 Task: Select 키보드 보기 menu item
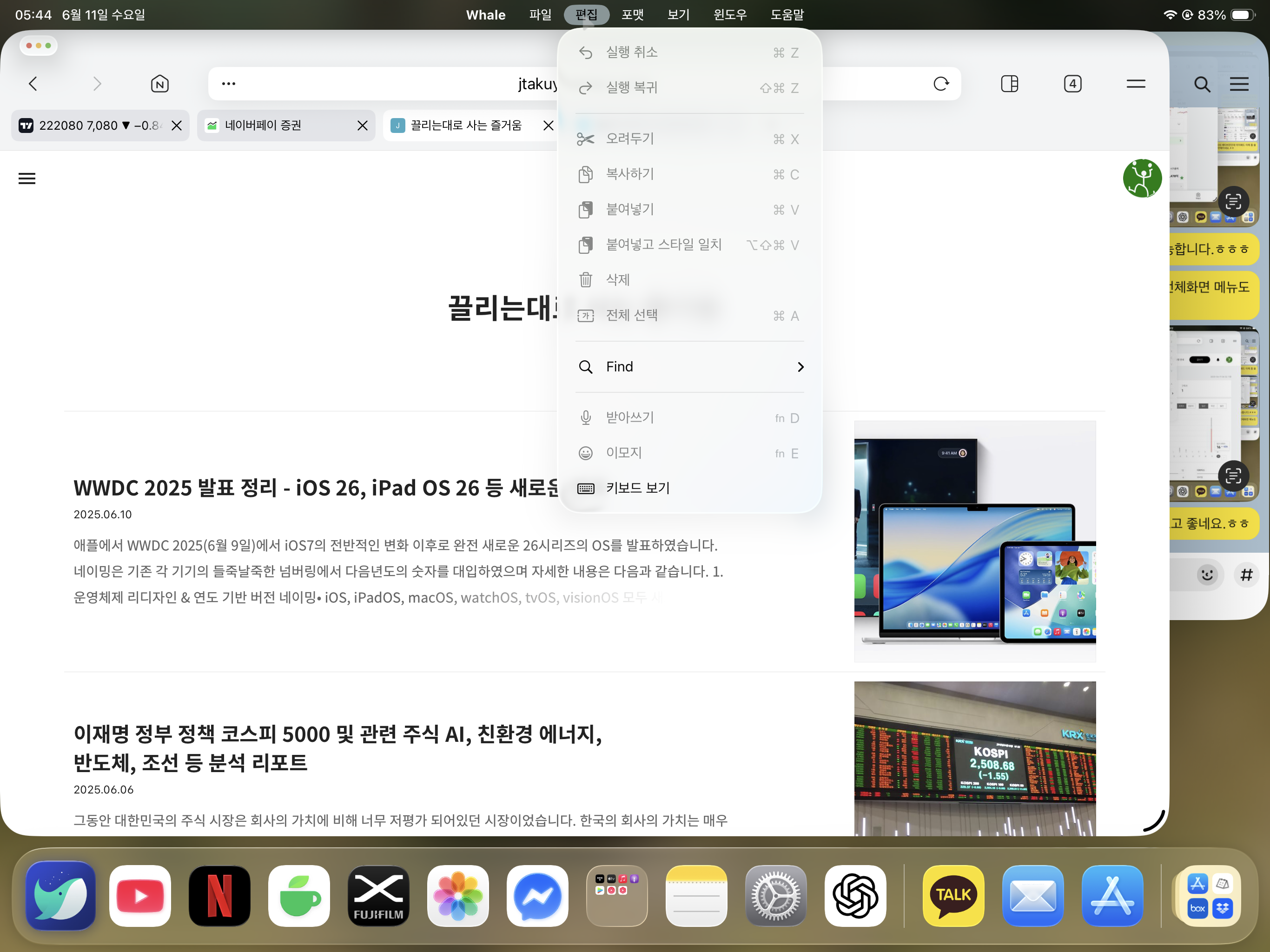click(x=637, y=488)
